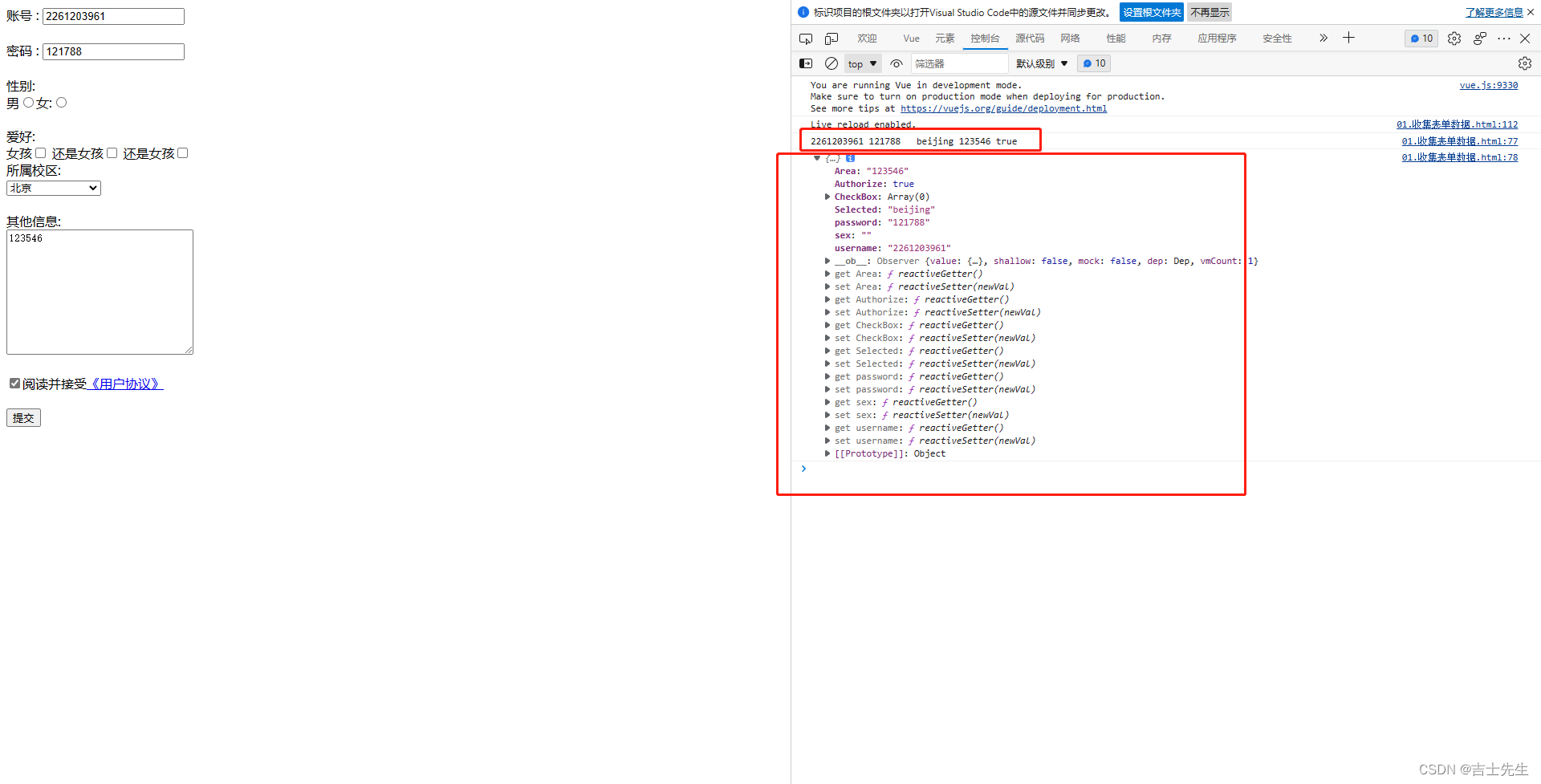Switch to the Vue tab
This screenshot has height=784, width=1541.
coord(911,39)
